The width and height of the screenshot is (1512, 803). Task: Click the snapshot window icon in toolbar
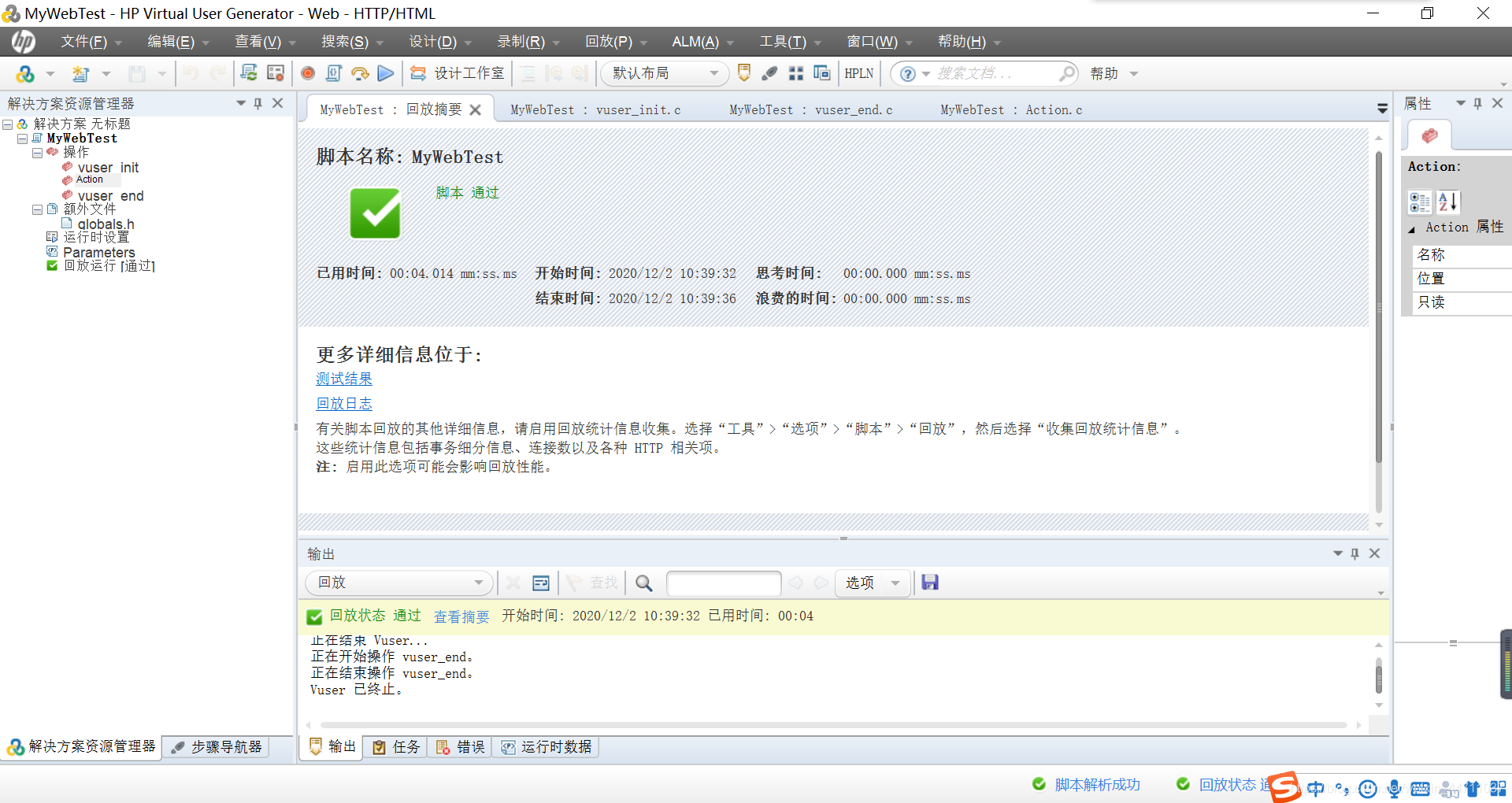(x=821, y=73)
